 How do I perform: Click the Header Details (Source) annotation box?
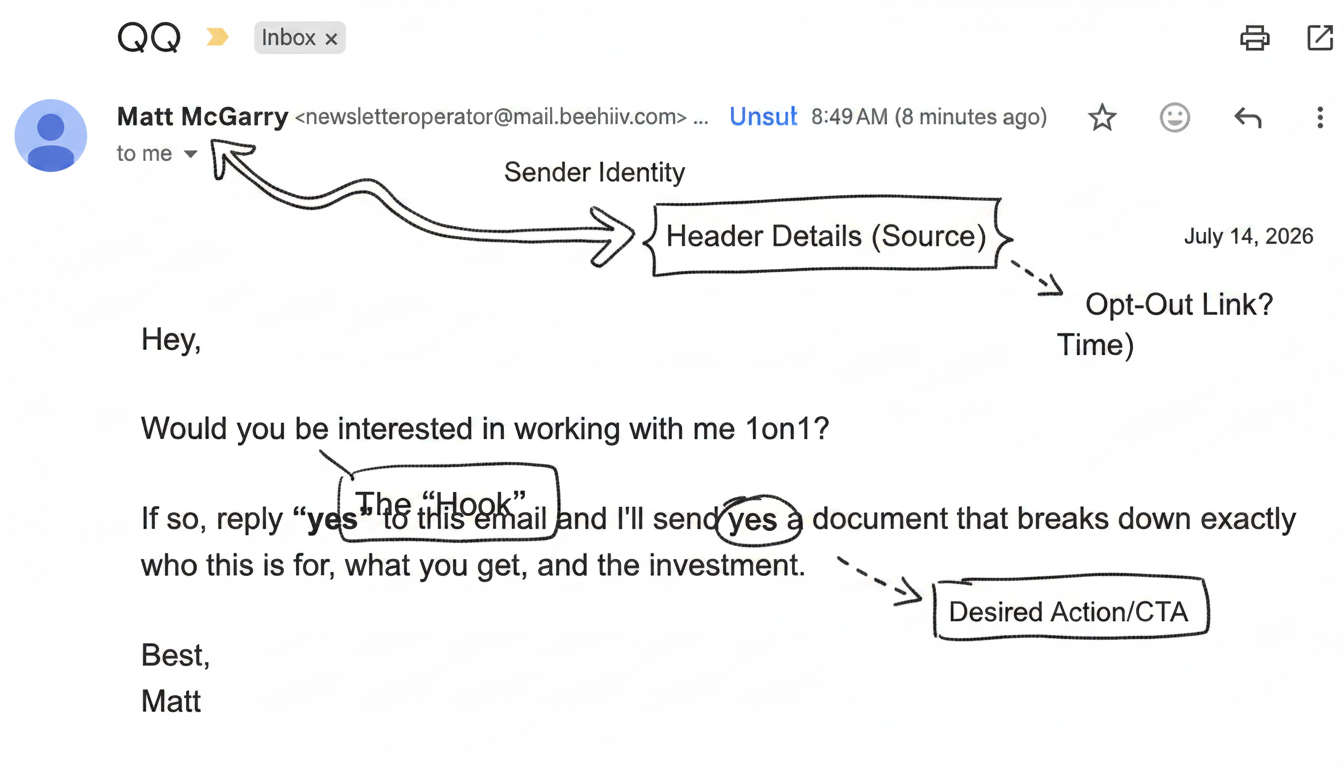[825, 237]
